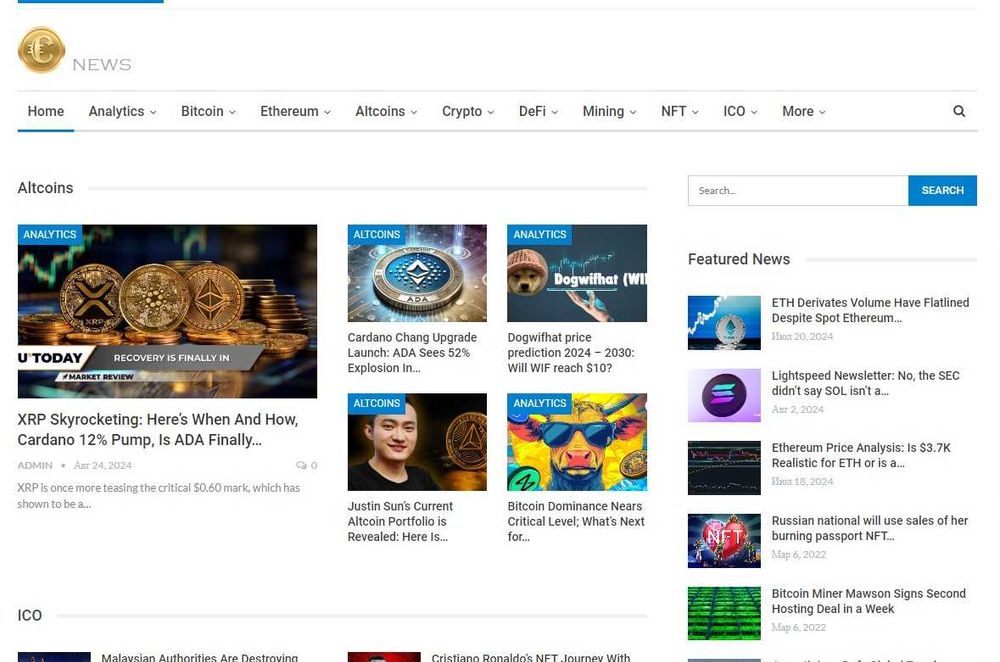The height and width of the screenshot is (662, 1000).
Task: Open Lightspeed Newsletter SOL featured article
Action: point(865,383)
